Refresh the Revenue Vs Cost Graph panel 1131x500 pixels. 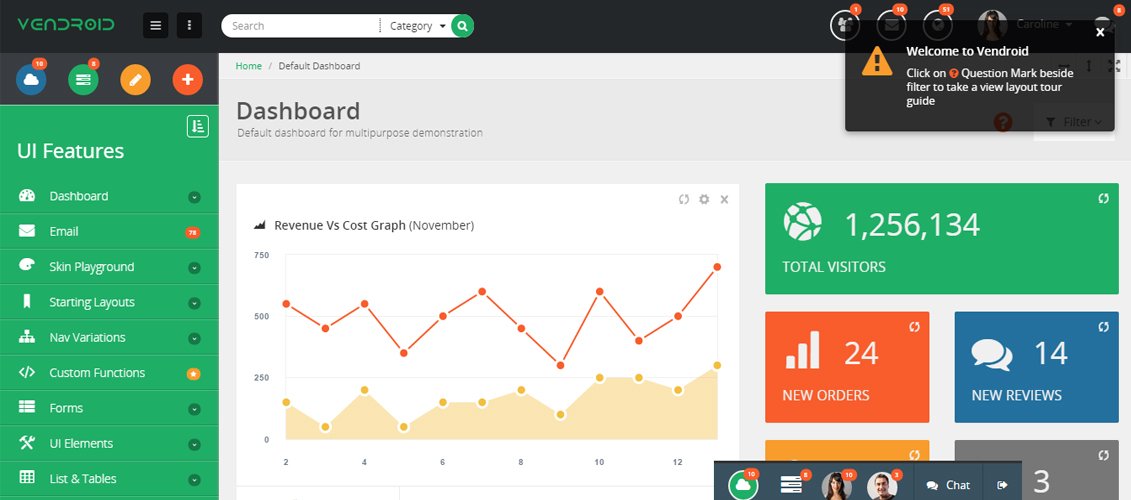pos(684,199)
